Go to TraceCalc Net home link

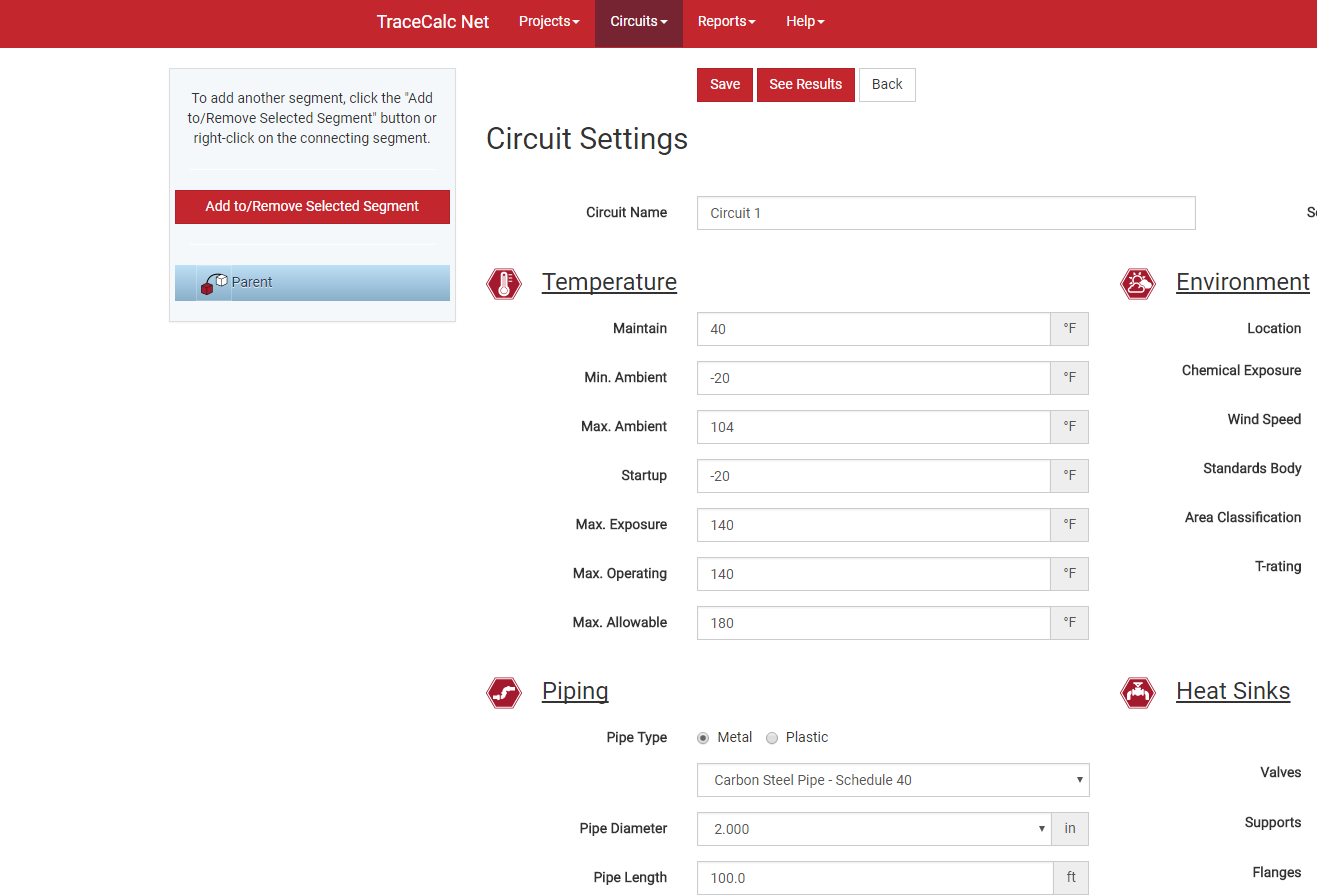click(x=433, y=22)
